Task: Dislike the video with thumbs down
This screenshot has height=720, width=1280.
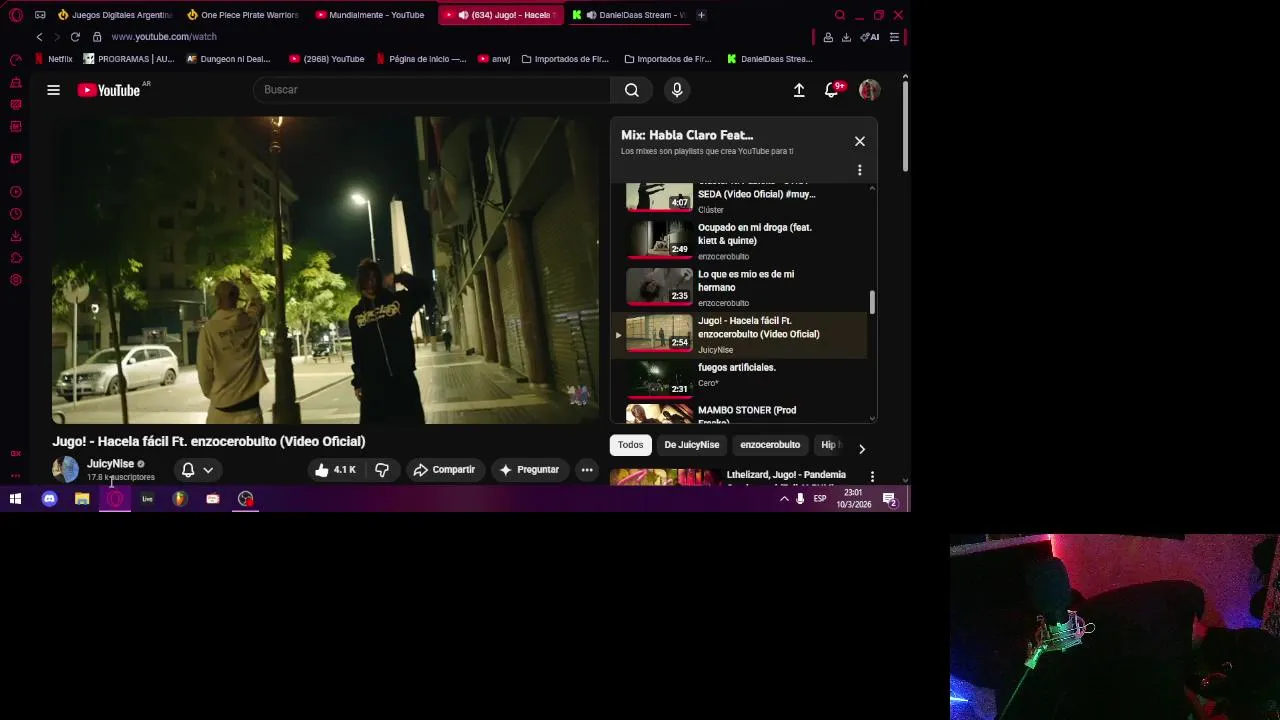Action: coord(382,470)
